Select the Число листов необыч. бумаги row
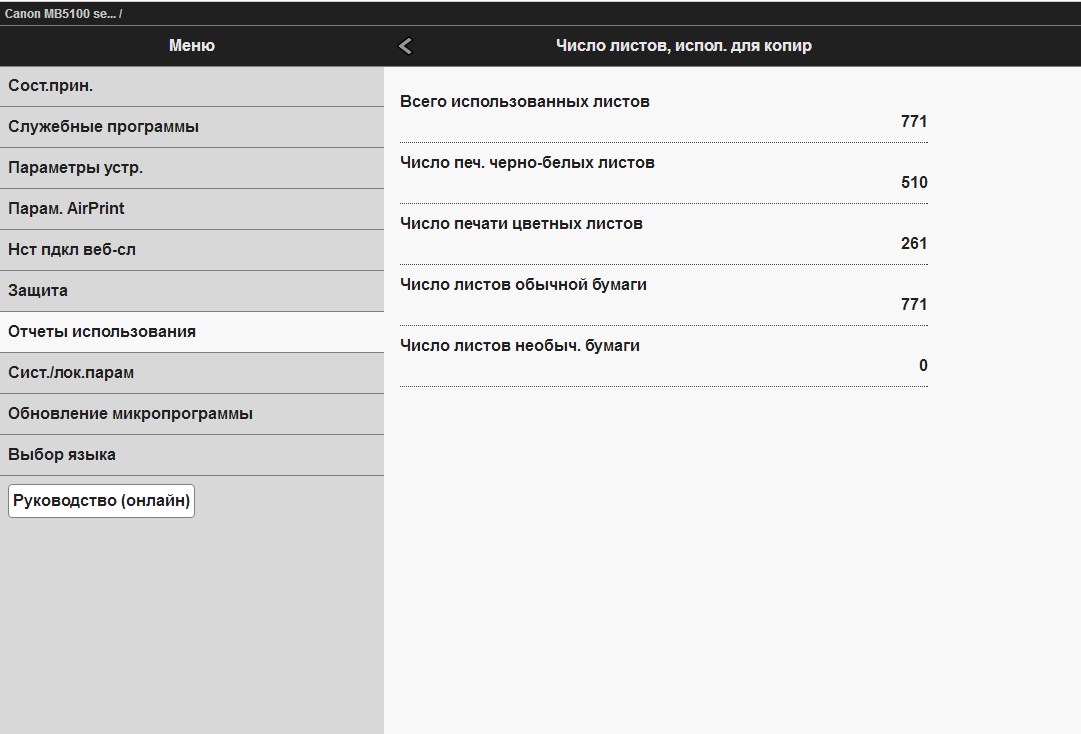1081x734 pixels. pos(663,356)
